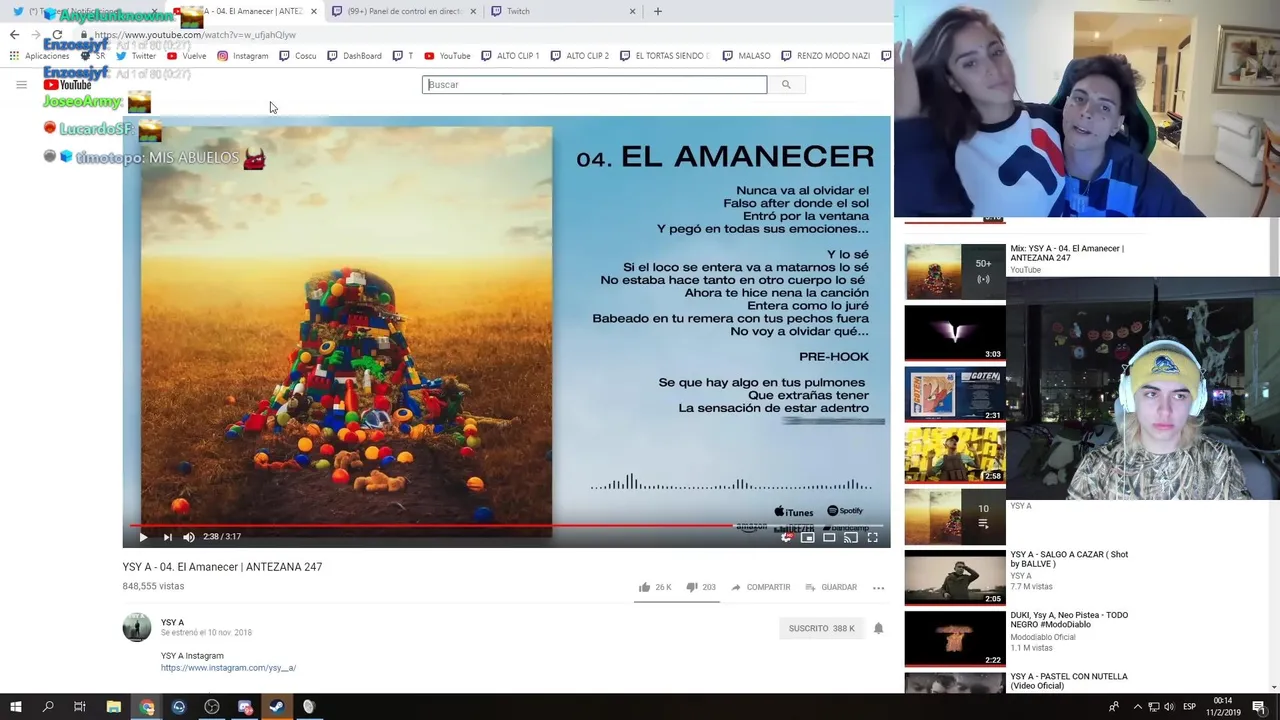Save video with GUARDAR button

[x=831, y=587]
